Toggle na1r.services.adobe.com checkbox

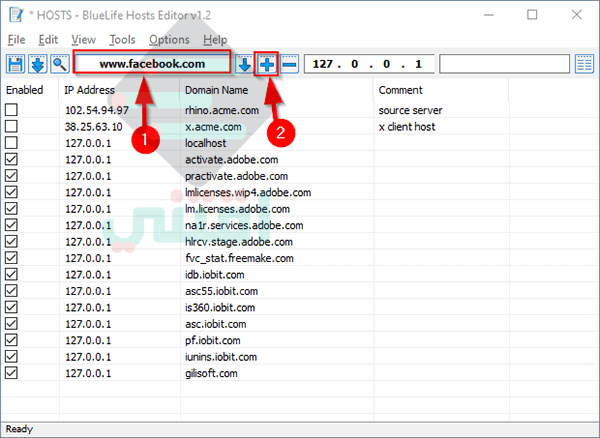(11, 225)
